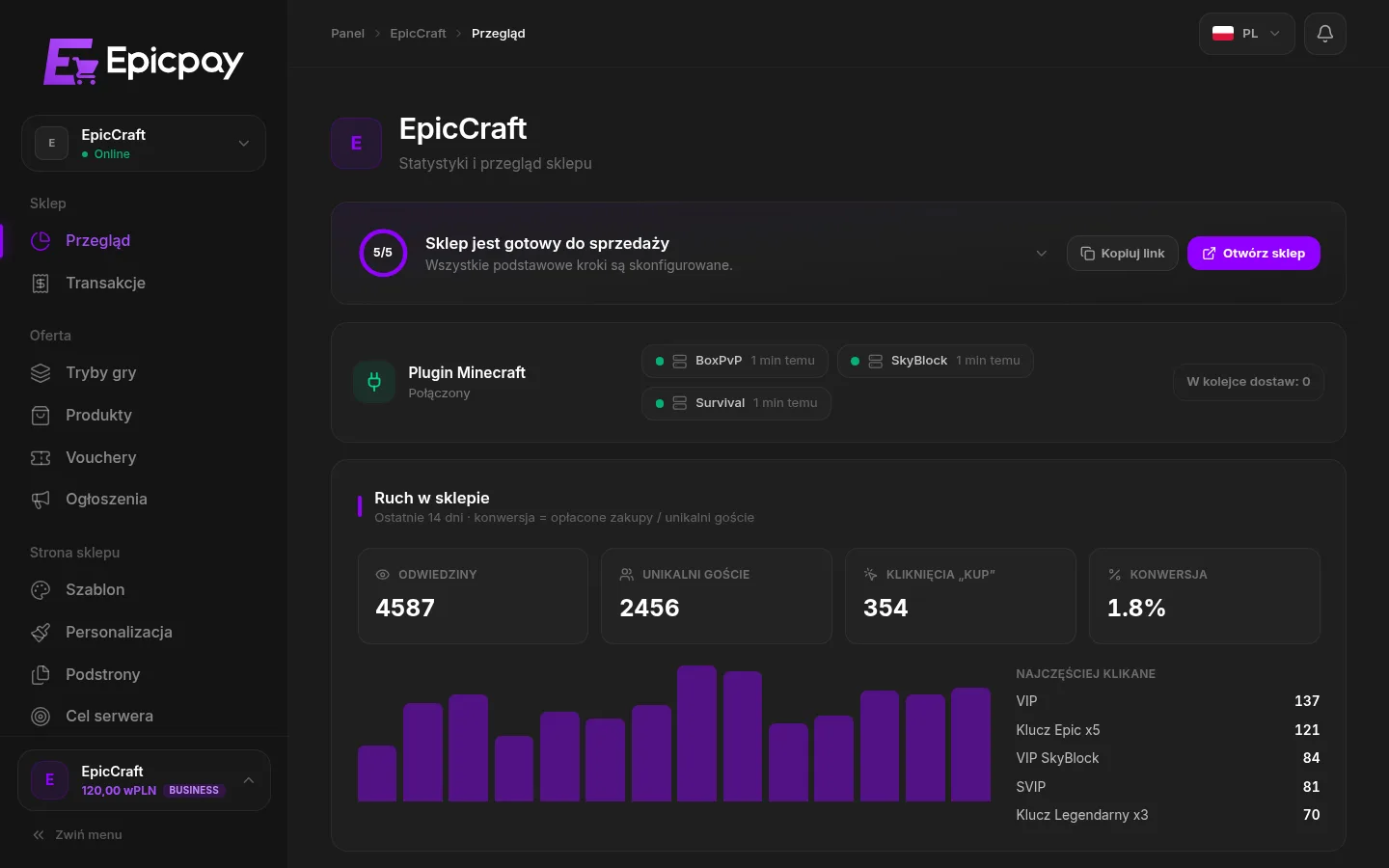Collapse the sidebar with Zwiń menu

(x=77, y=835)
